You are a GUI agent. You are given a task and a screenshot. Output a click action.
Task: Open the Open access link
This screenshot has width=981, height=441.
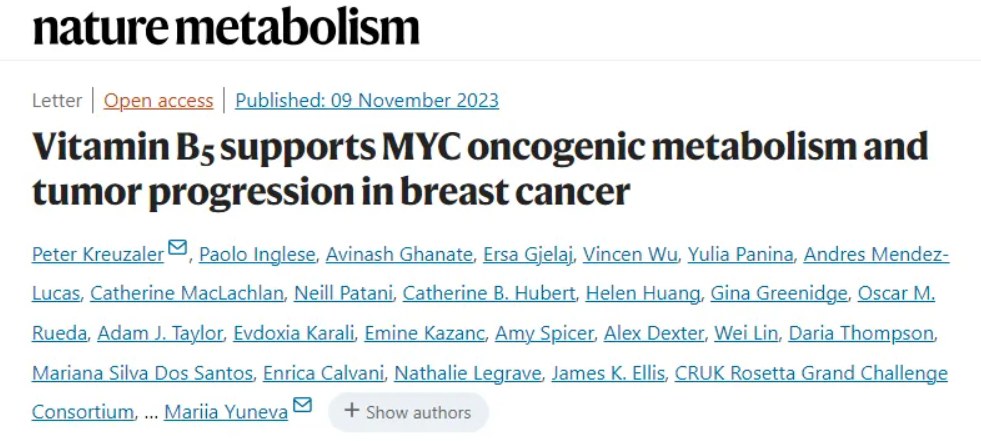click(158, 101)
